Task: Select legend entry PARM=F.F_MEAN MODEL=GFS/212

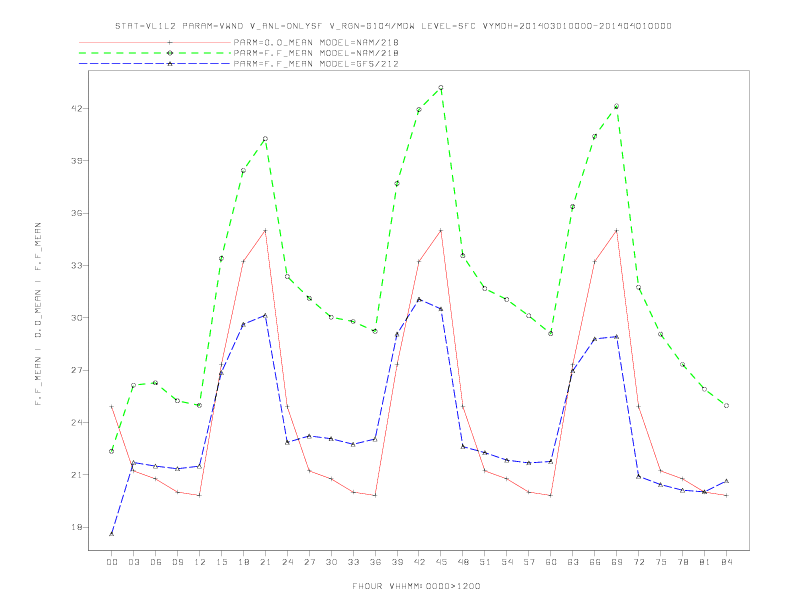Action: point(316,64)
